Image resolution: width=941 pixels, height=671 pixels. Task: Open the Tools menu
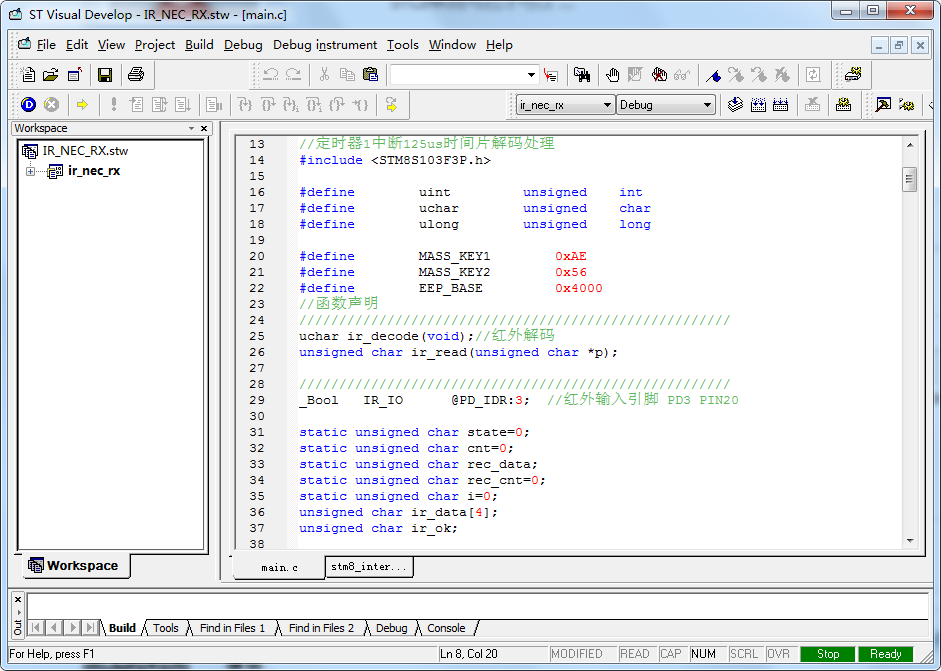point(403,45)
